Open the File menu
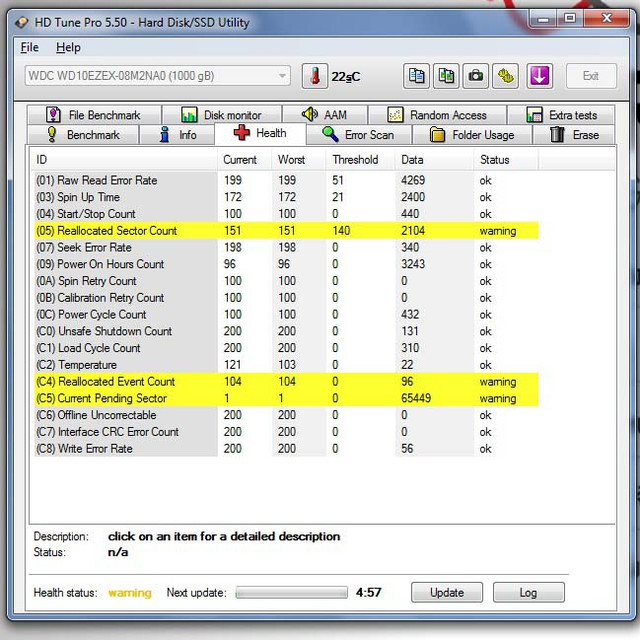 point(29,47)
